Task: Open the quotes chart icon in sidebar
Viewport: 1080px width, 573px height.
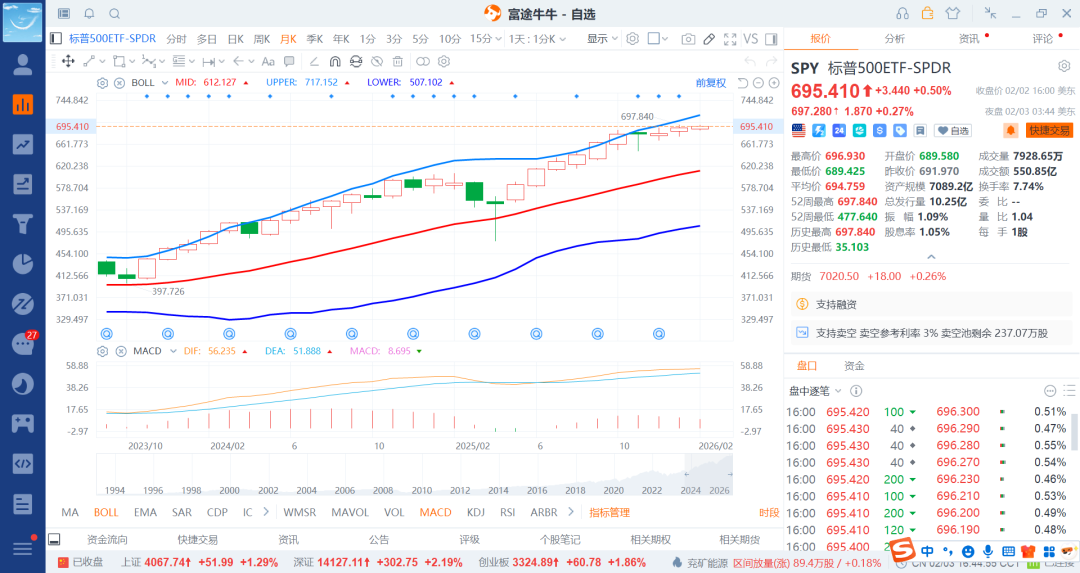Action: (x=23, y=104)
